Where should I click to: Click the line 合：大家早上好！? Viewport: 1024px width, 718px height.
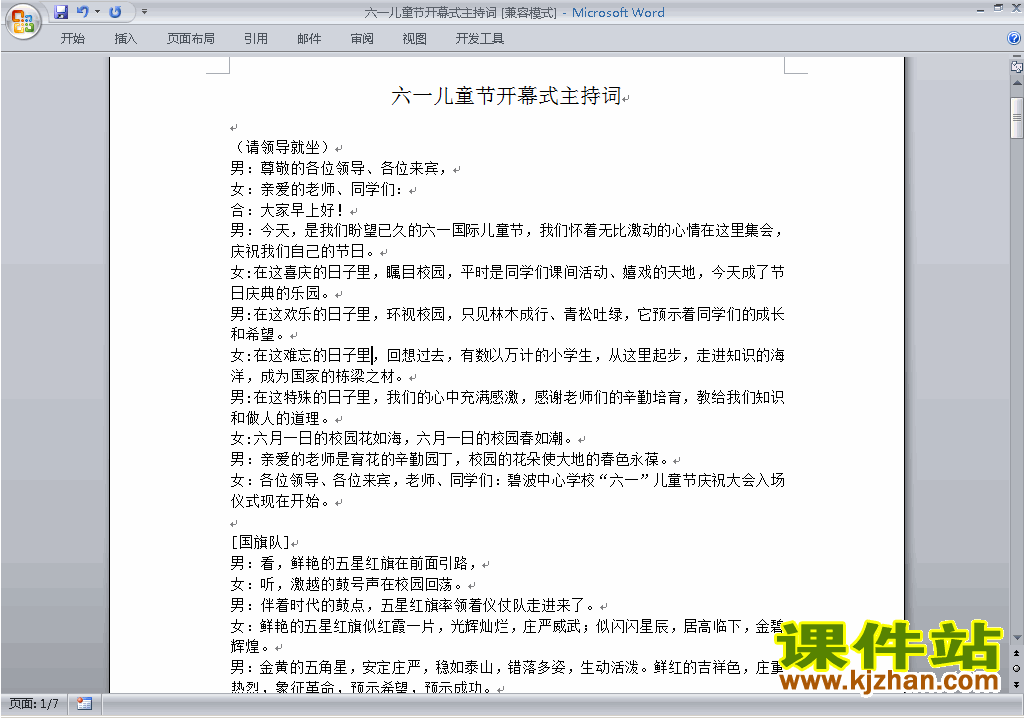coord(287,210)
